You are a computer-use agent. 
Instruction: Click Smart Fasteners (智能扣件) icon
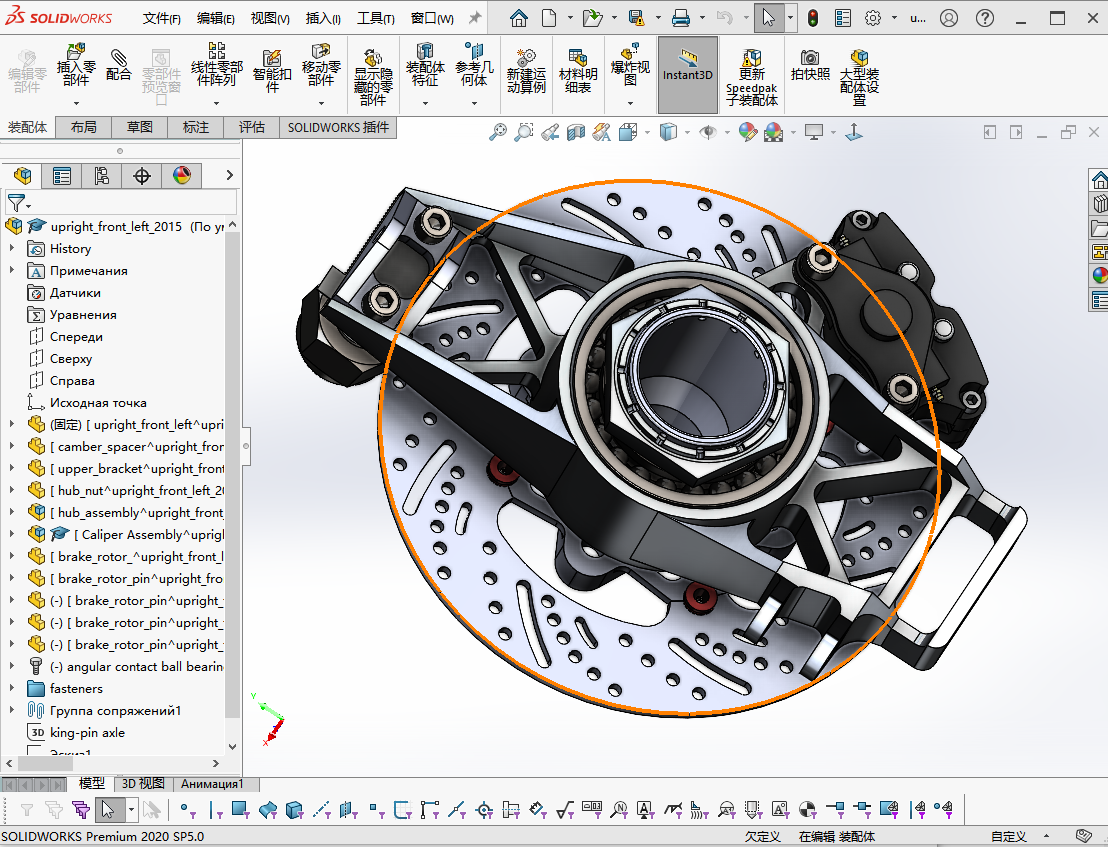pos(272,71)
